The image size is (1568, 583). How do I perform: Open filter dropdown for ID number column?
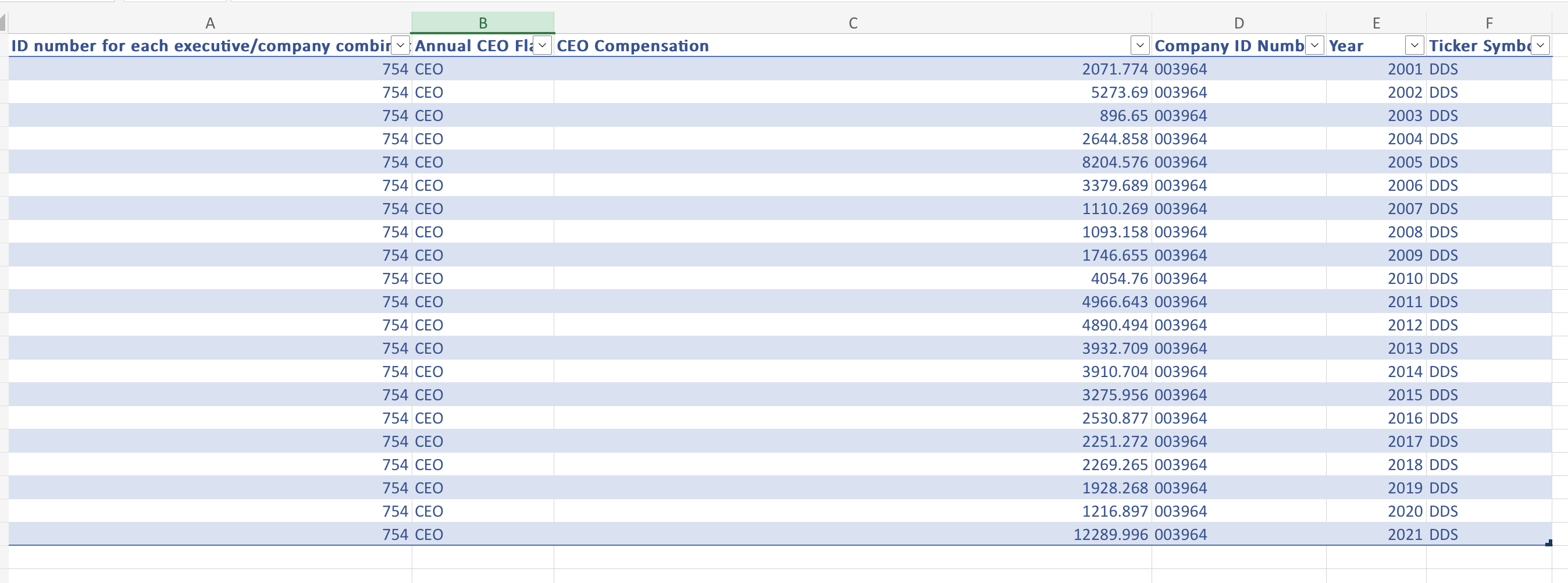[401, 45]
